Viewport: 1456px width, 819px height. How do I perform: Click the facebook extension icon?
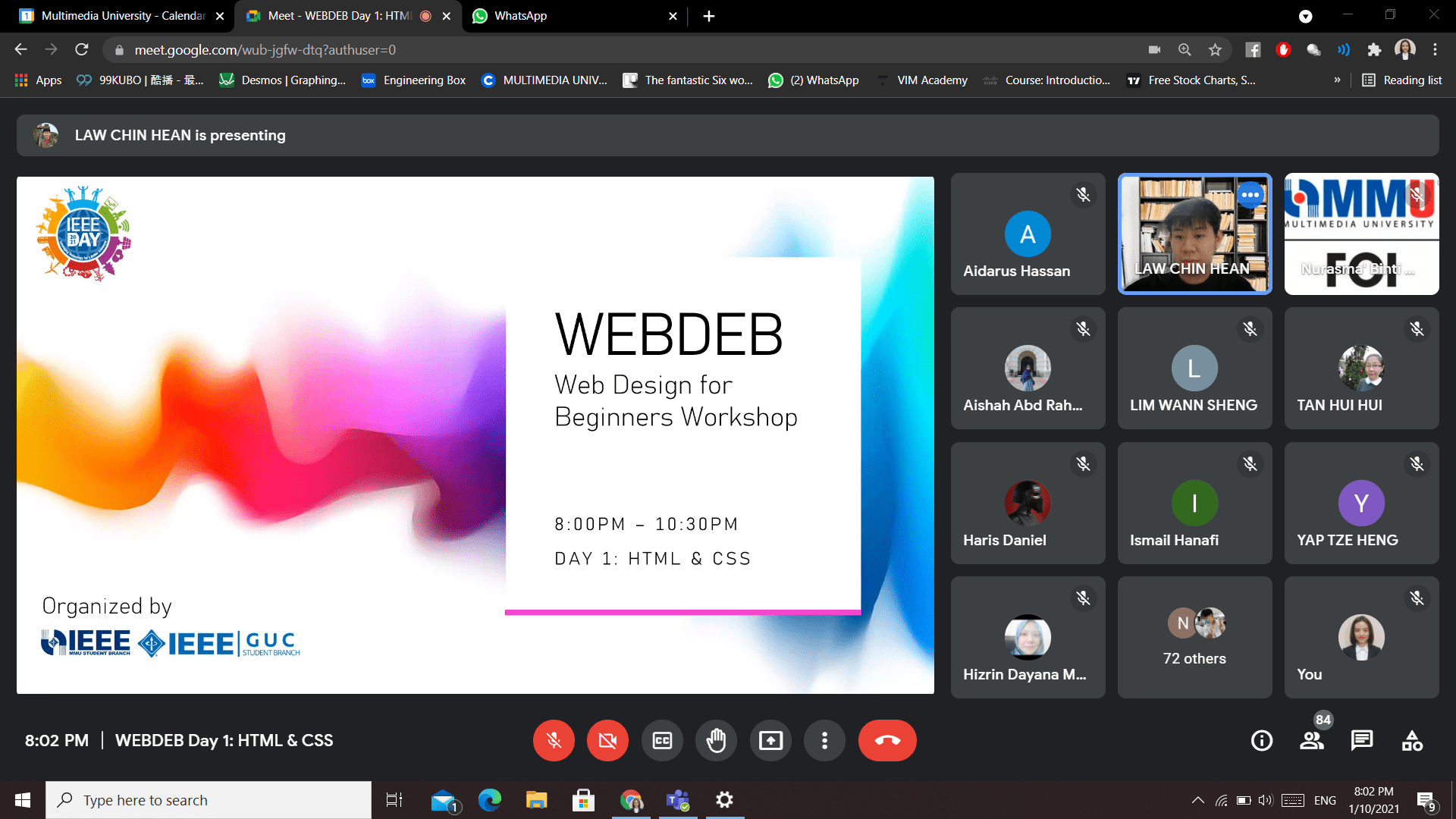(1253, 49)
